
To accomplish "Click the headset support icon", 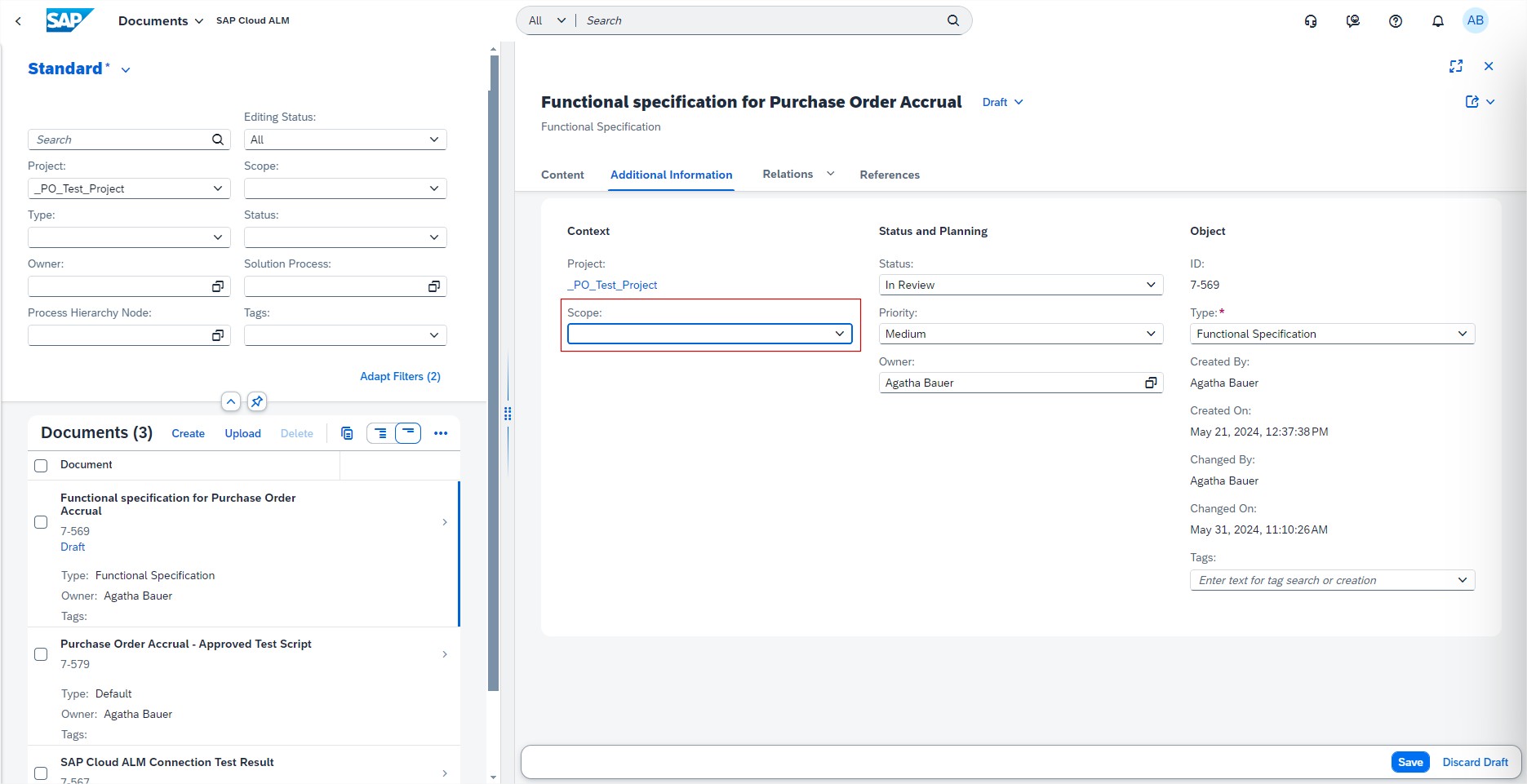I will tap(1310, 21).
